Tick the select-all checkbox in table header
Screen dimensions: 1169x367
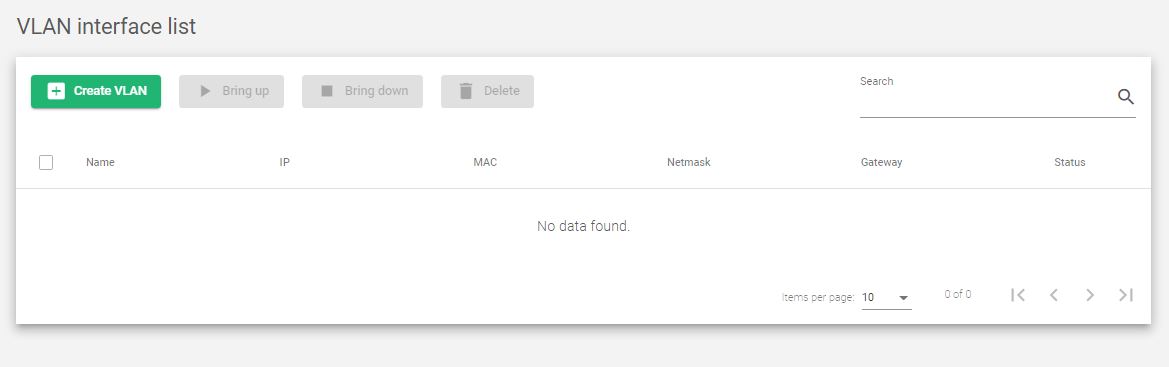[x=45, y=162]
